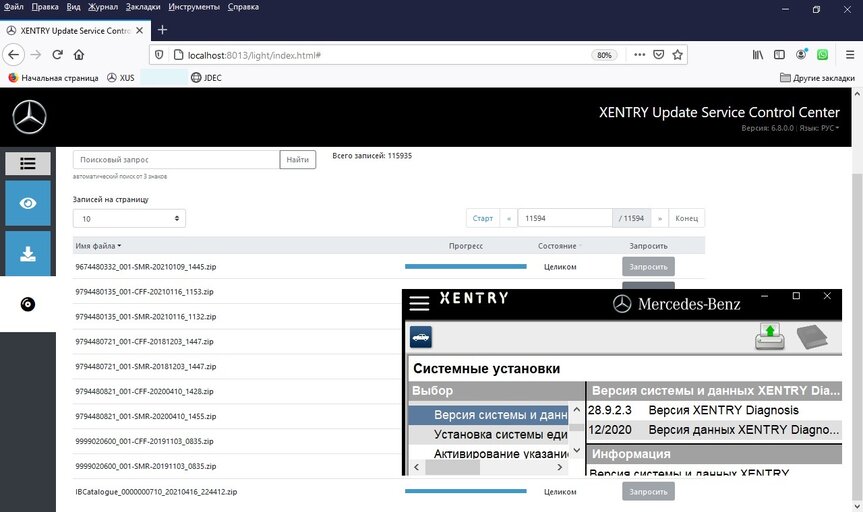This screenshot has height=512, width=863.
Task: Click the car icon in XENTRY window
Action: [421, 337]
